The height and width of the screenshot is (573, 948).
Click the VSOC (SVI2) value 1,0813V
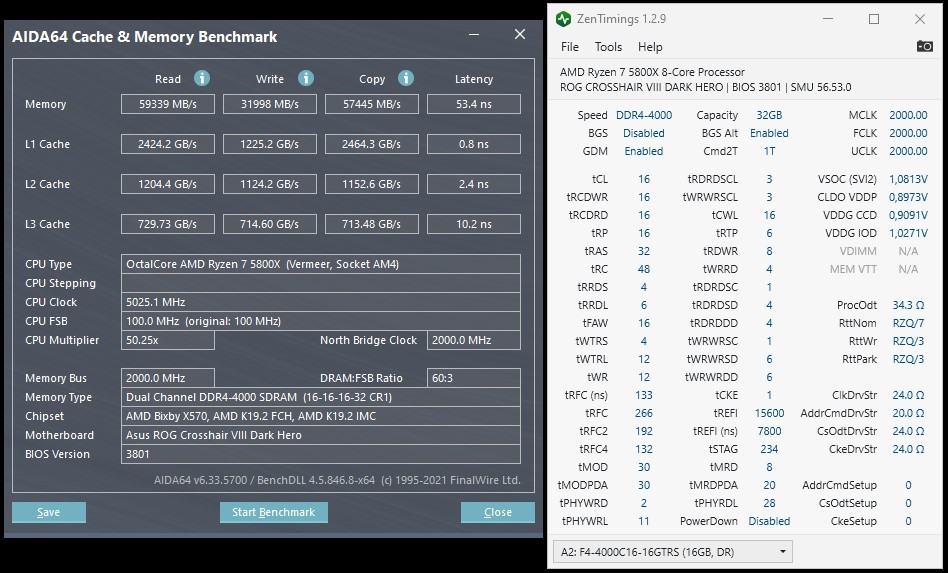tap(908, 179)
